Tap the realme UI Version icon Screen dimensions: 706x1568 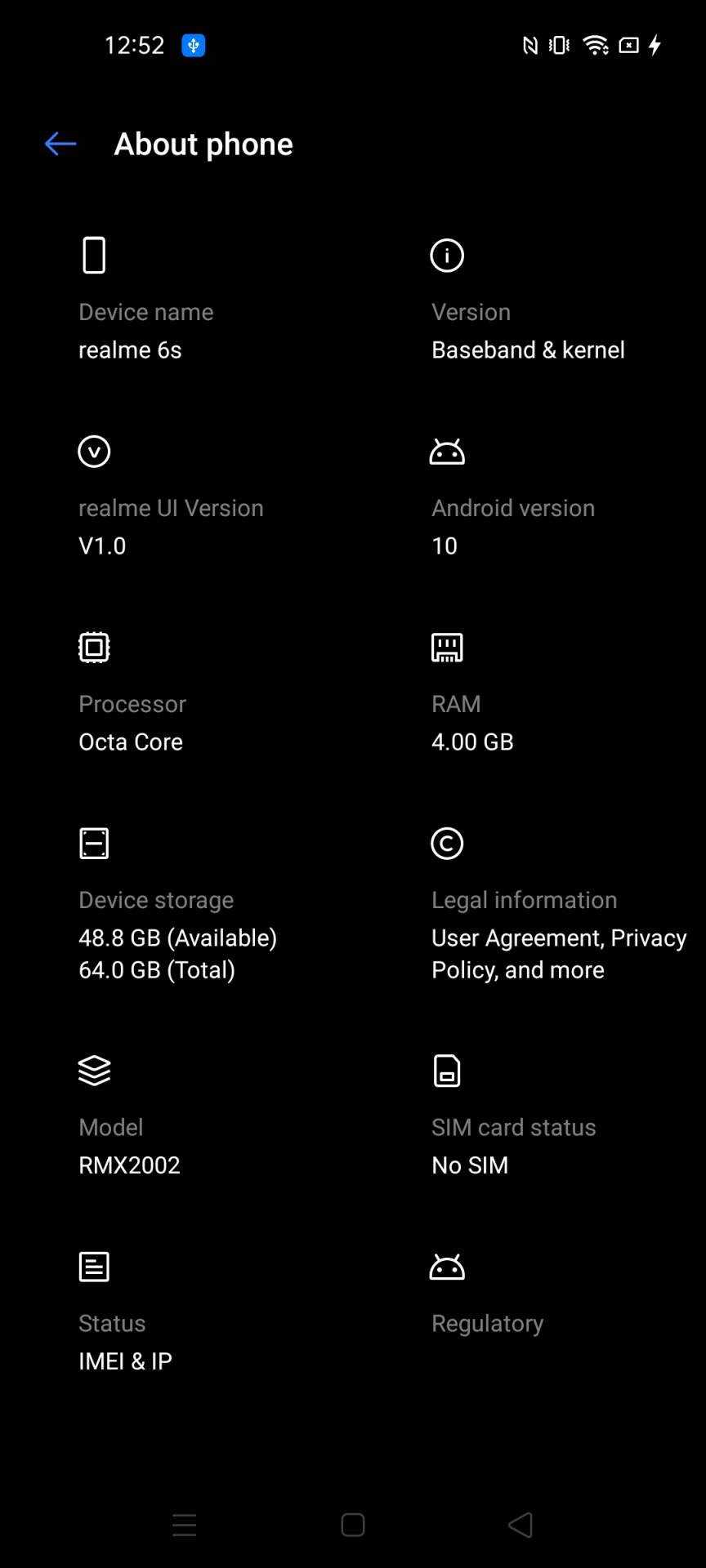[x=94, y=452]
